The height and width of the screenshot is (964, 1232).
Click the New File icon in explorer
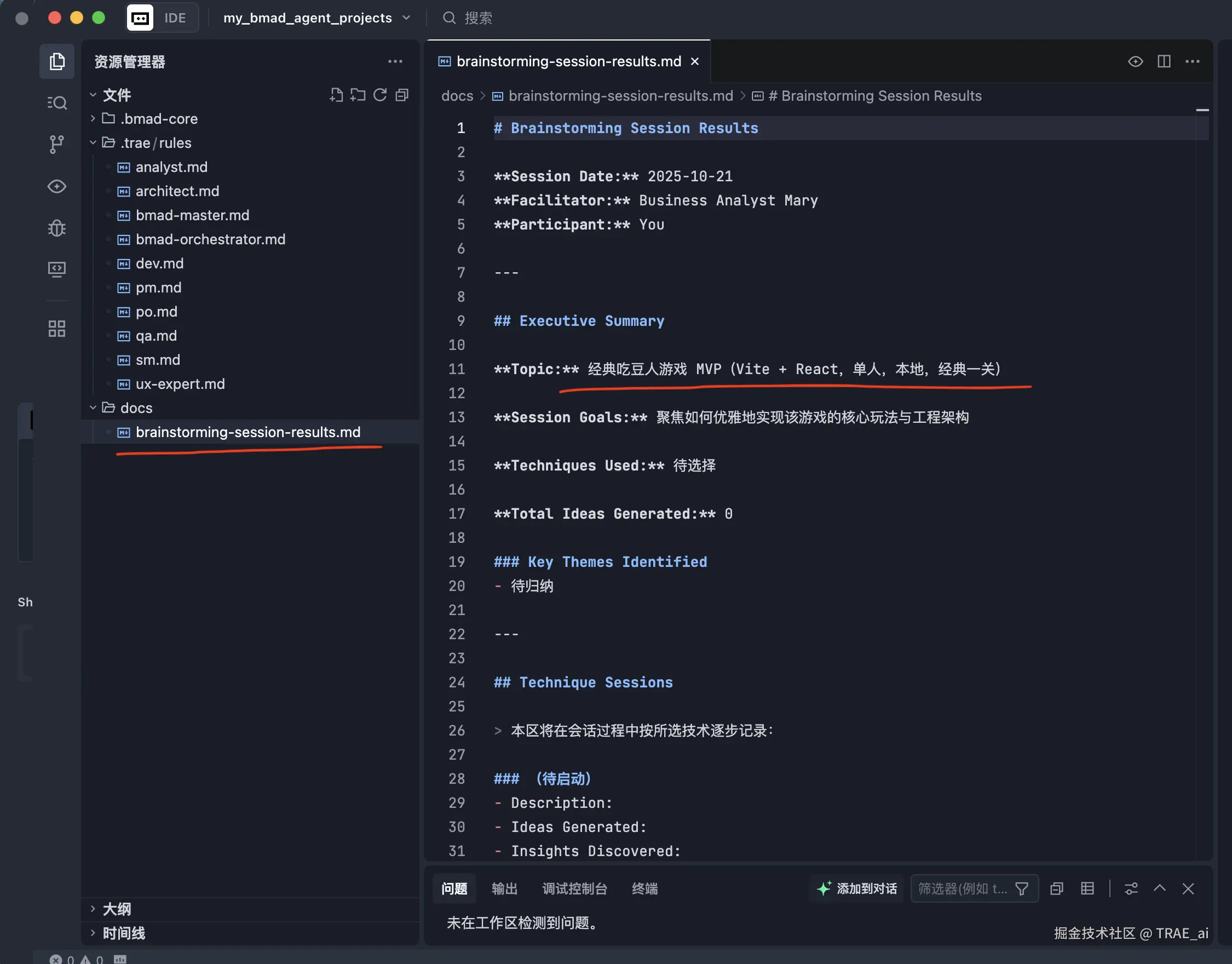(336, 95)
